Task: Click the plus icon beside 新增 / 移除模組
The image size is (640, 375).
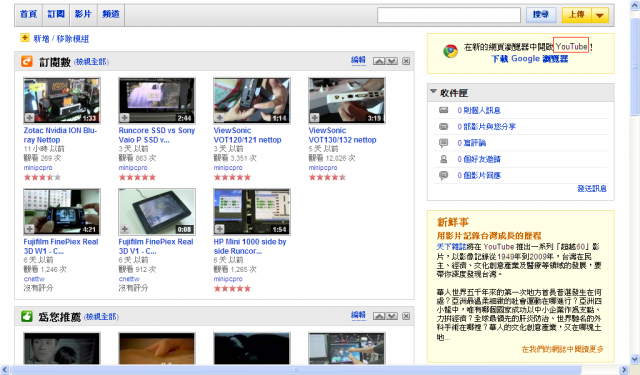Action: click(25, 38)
